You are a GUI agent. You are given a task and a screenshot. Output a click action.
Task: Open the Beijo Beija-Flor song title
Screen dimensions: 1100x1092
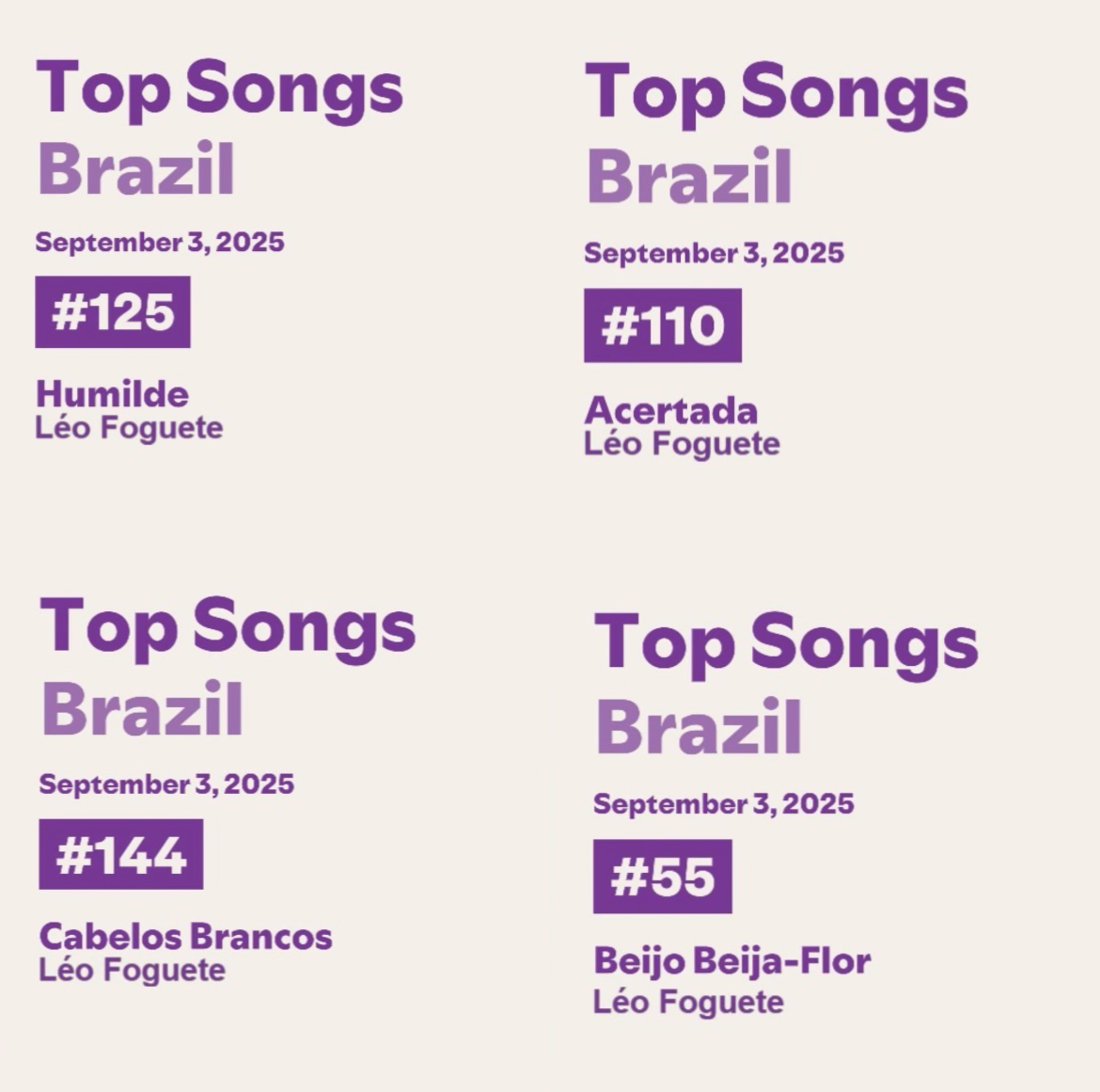[731, 960]
